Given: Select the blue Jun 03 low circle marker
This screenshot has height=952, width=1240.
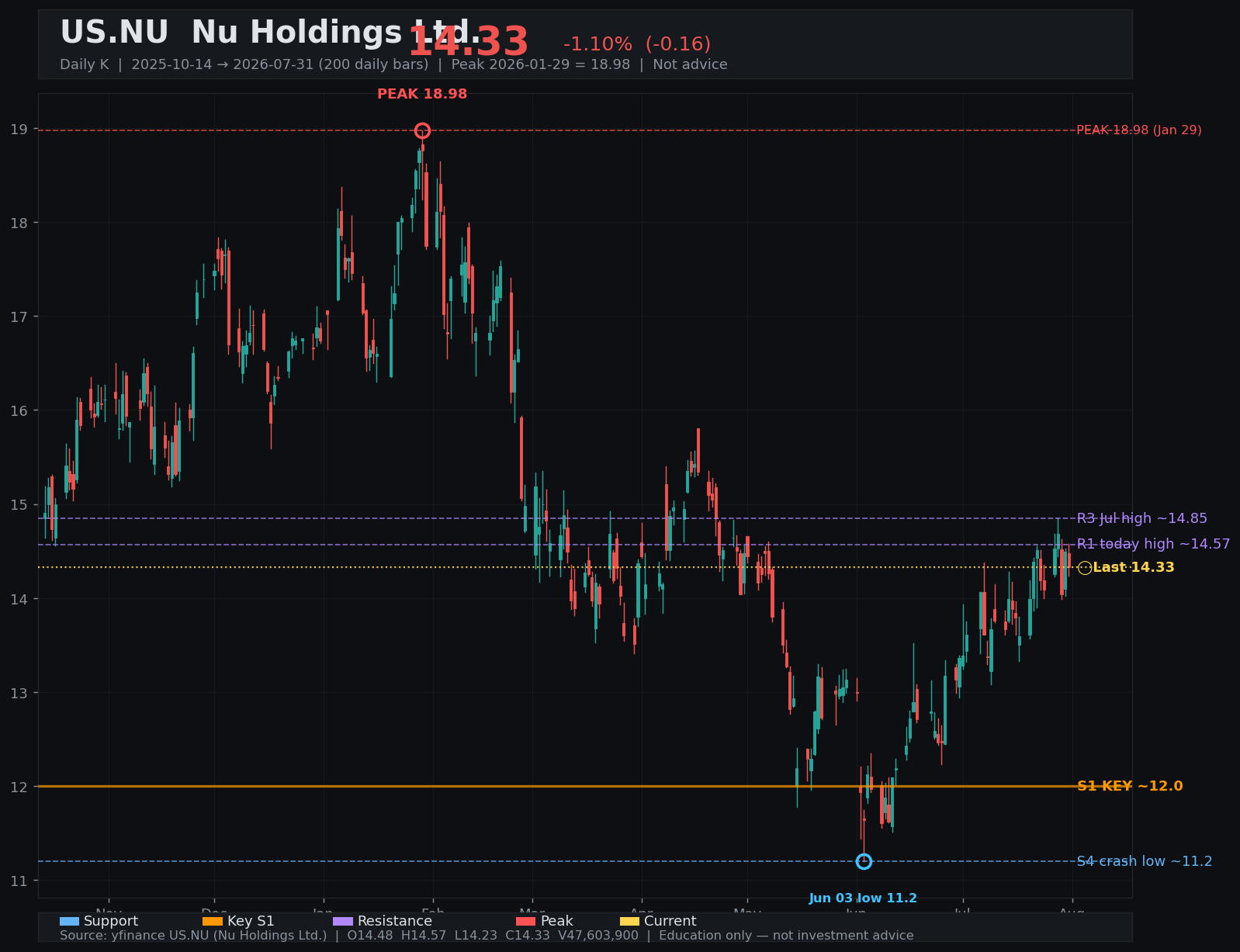Looking at the screenshot, I should point(864,861).
